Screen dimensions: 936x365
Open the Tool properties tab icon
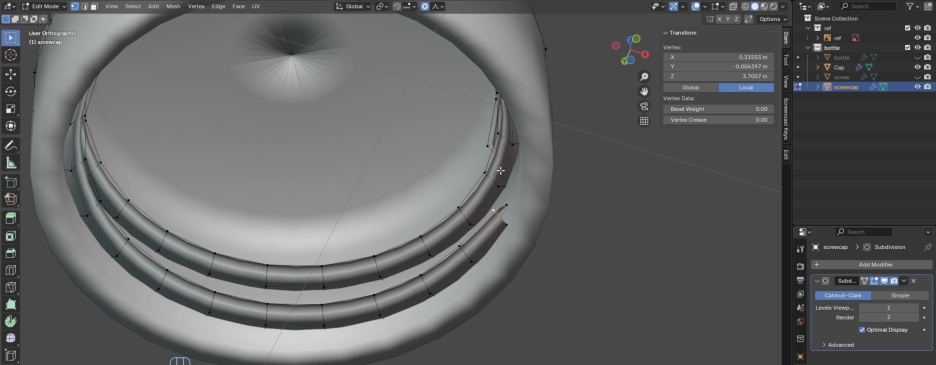[800, 249]
